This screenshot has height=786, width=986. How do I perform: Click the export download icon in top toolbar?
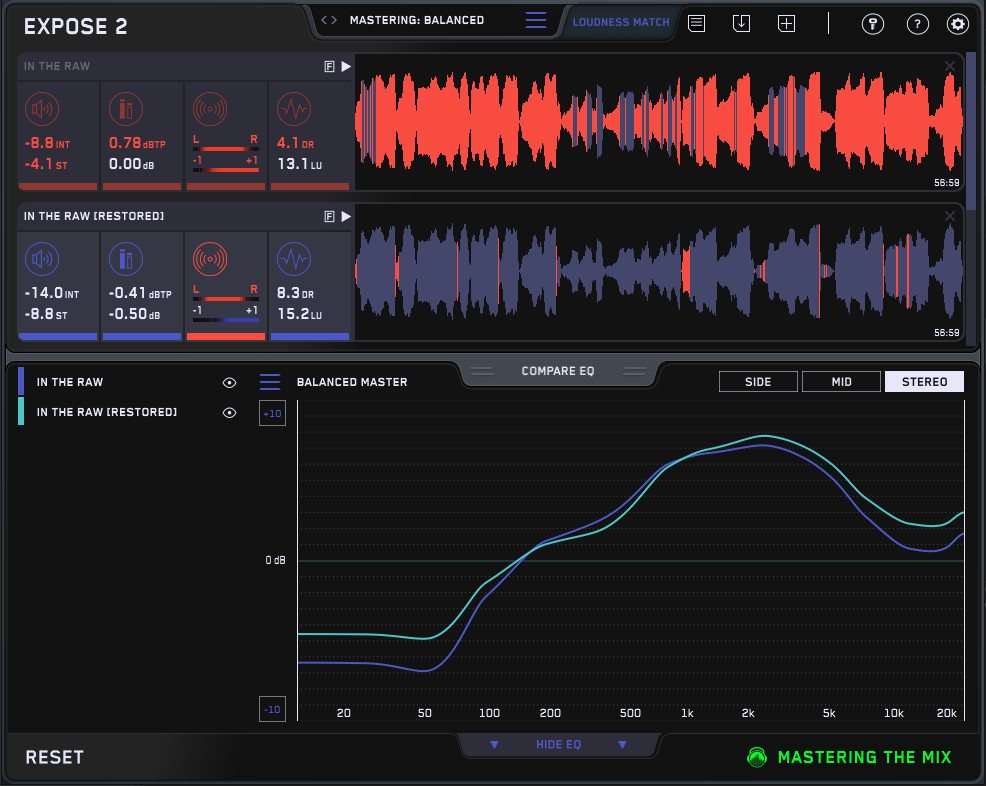[x=741, y=23]
